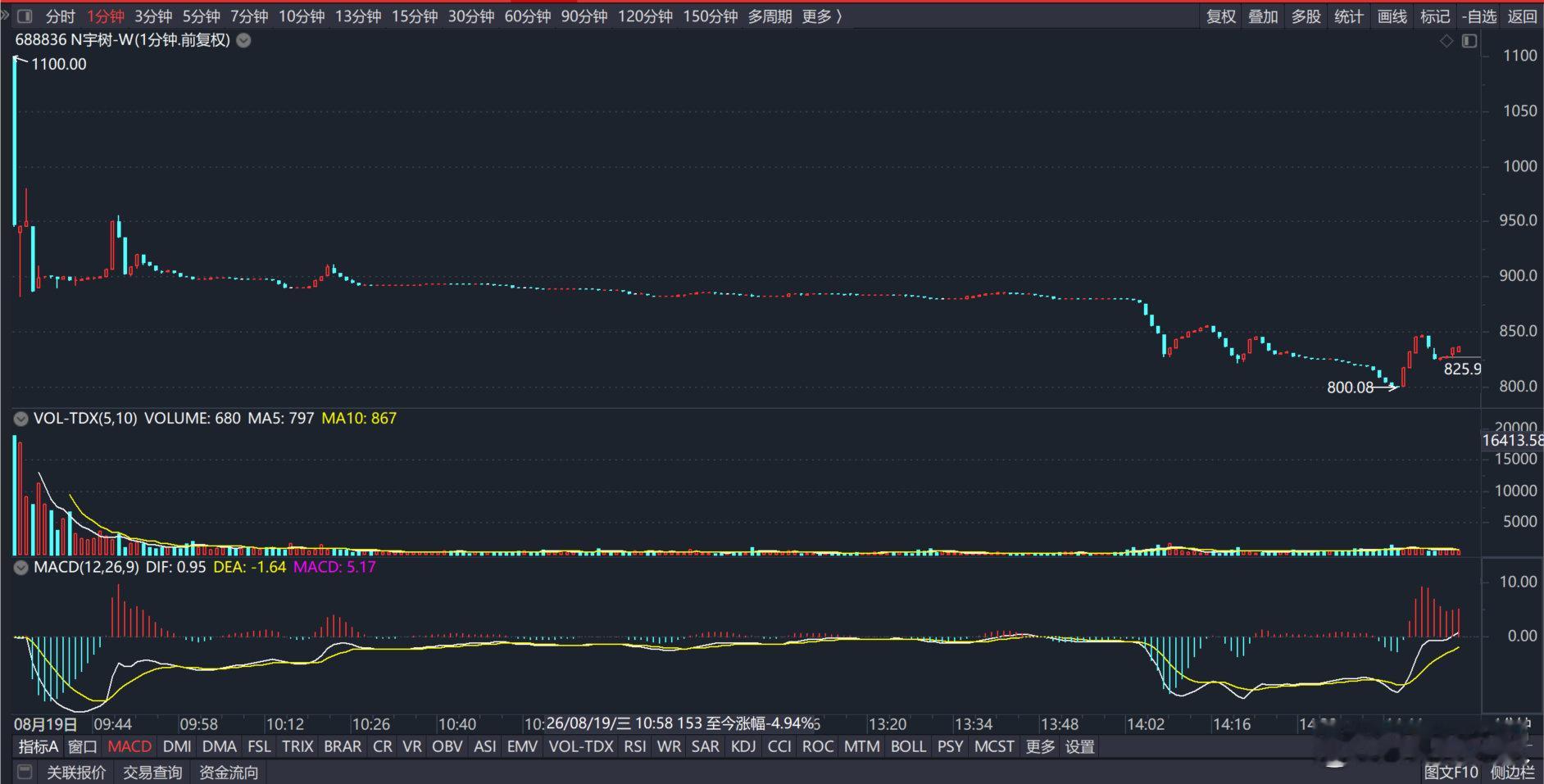Viewport: 1544px width, 784px height.
Task: Expand the dropdown arrow next to N宇树-W title
Action: click(x=243, y=40)
